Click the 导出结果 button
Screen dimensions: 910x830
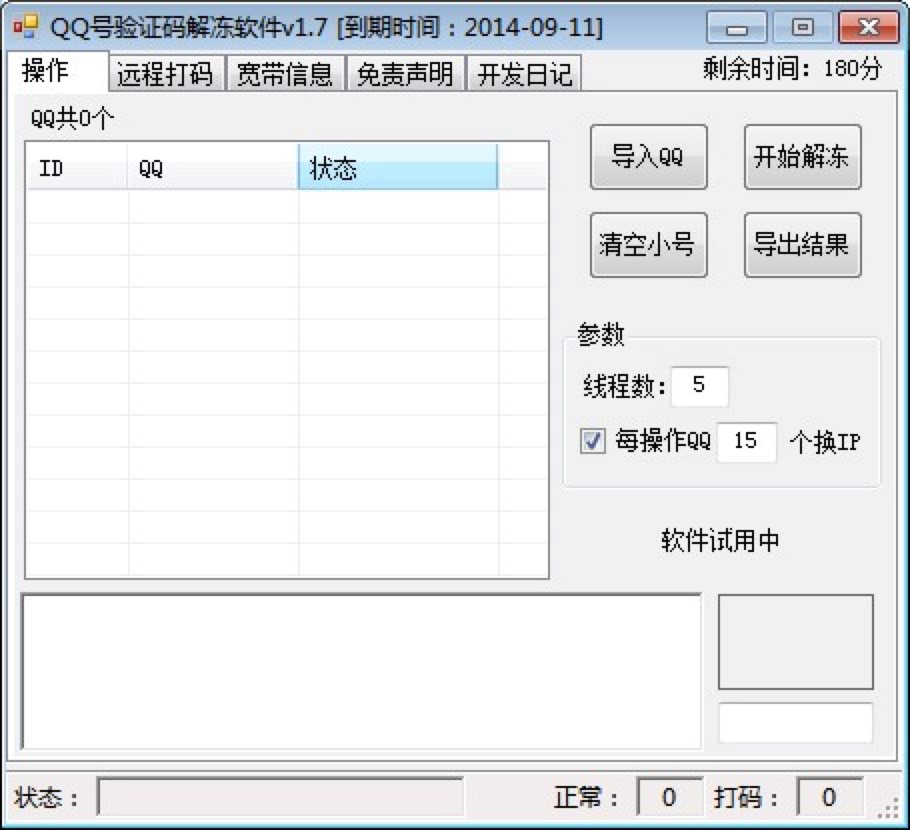[x=803, y=244]
